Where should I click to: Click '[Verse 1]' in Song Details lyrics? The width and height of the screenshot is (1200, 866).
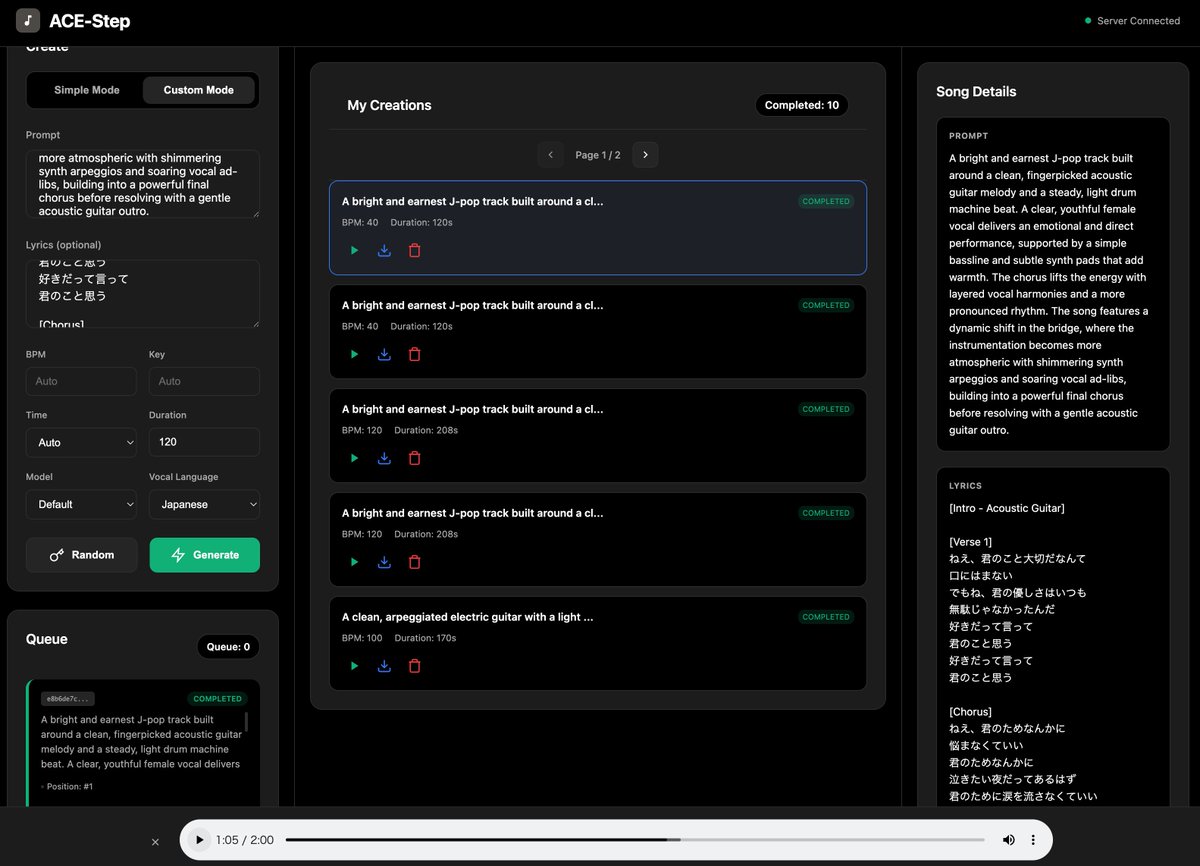tap(970, 542)
